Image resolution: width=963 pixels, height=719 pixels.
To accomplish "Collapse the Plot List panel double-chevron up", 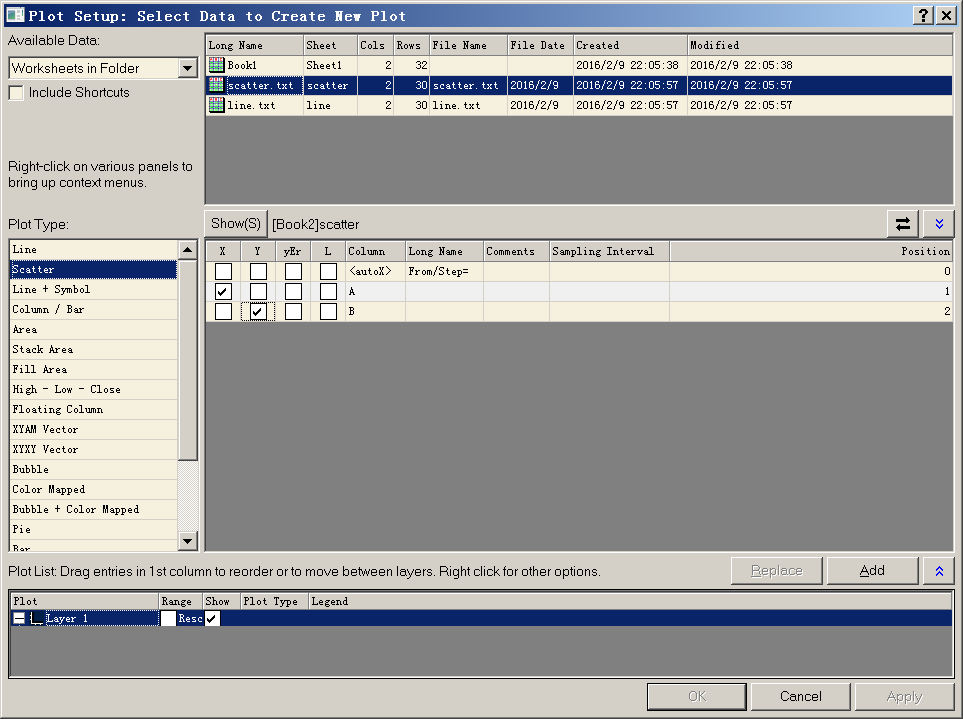I will 939,571.
